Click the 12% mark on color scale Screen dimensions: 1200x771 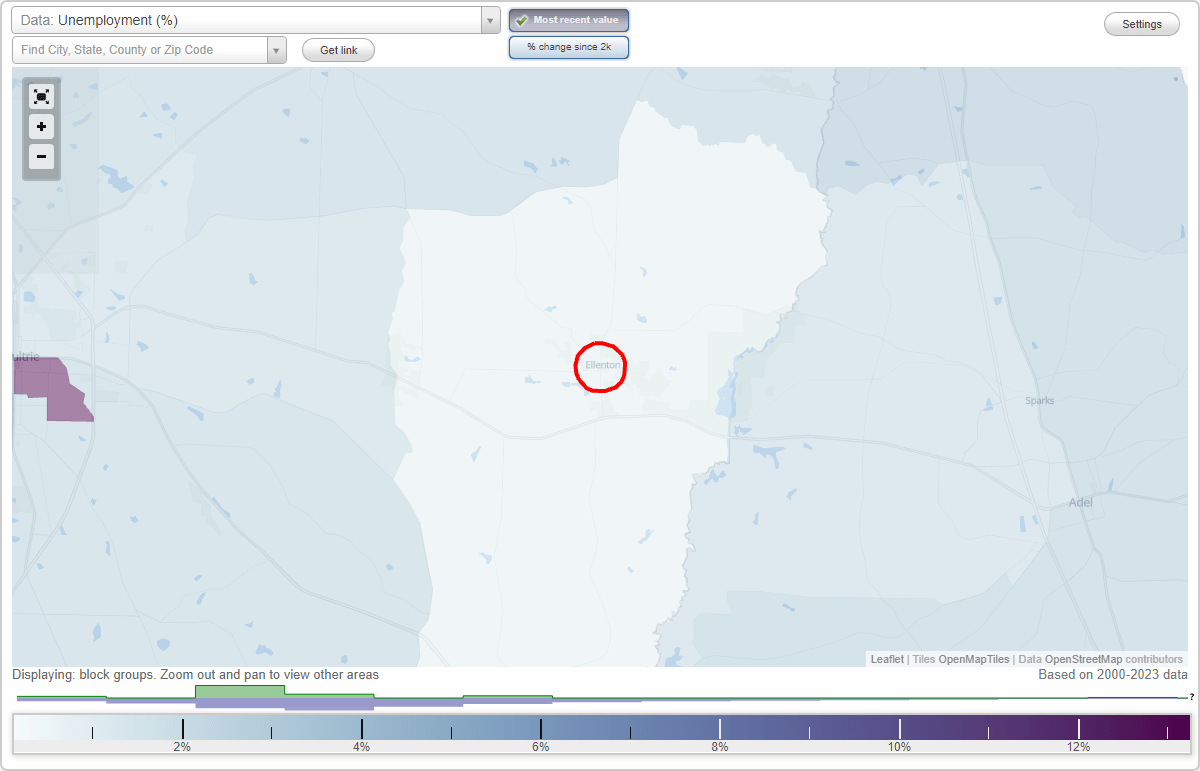coord(1078,746)
